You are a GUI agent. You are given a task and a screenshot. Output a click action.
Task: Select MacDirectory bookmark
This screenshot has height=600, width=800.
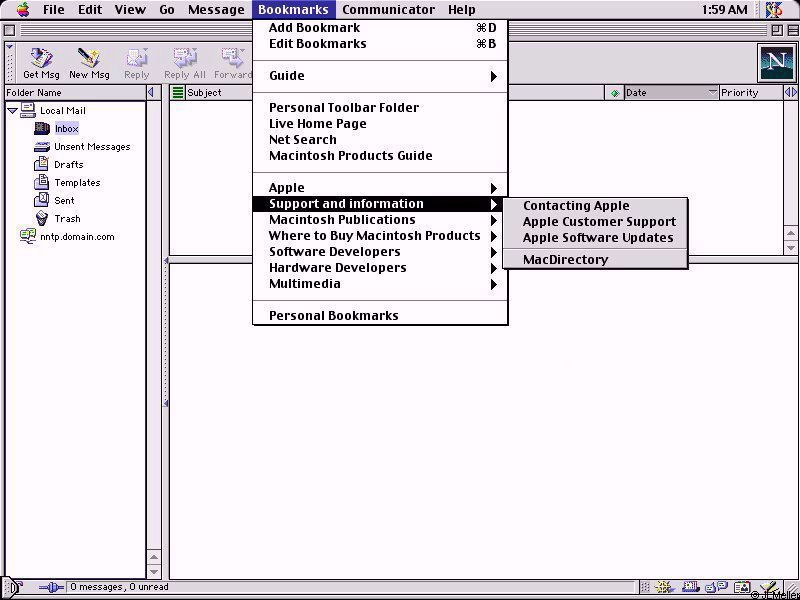tap(595, 260)
